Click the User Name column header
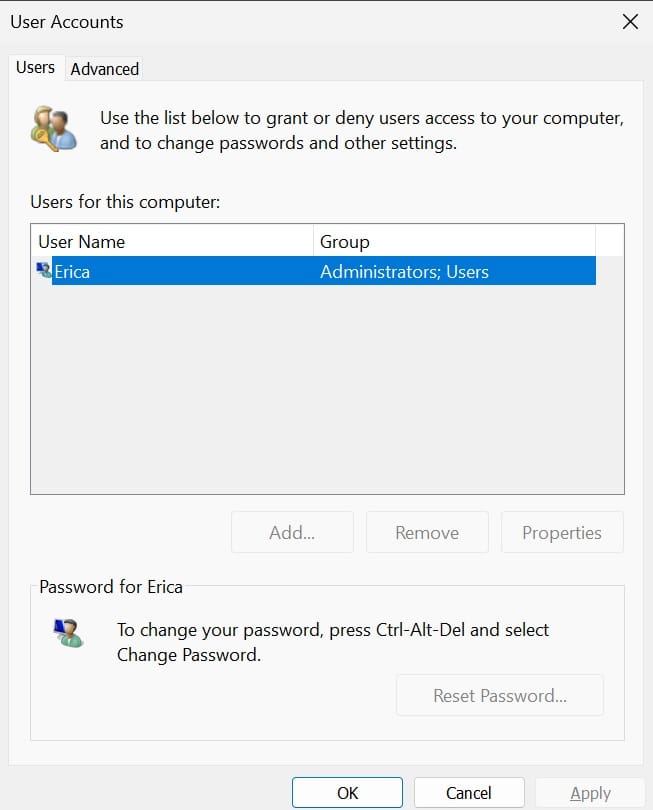The height and width of the screenshot is (810, 653). click(172, 241)
